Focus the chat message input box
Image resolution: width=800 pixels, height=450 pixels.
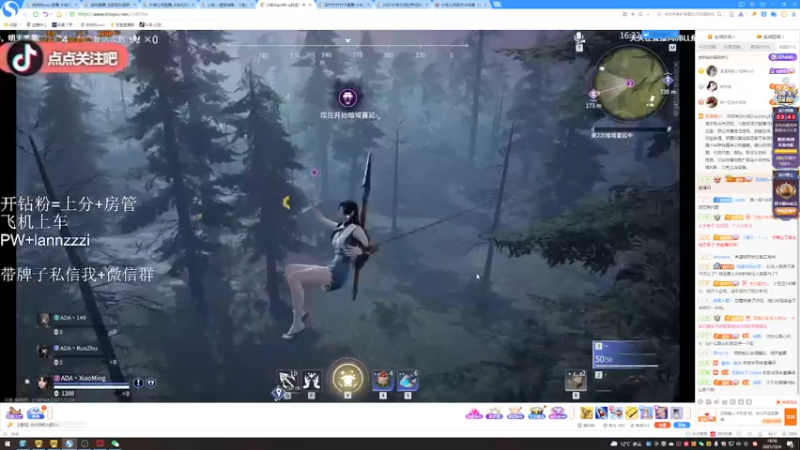(x=751, y=417)
